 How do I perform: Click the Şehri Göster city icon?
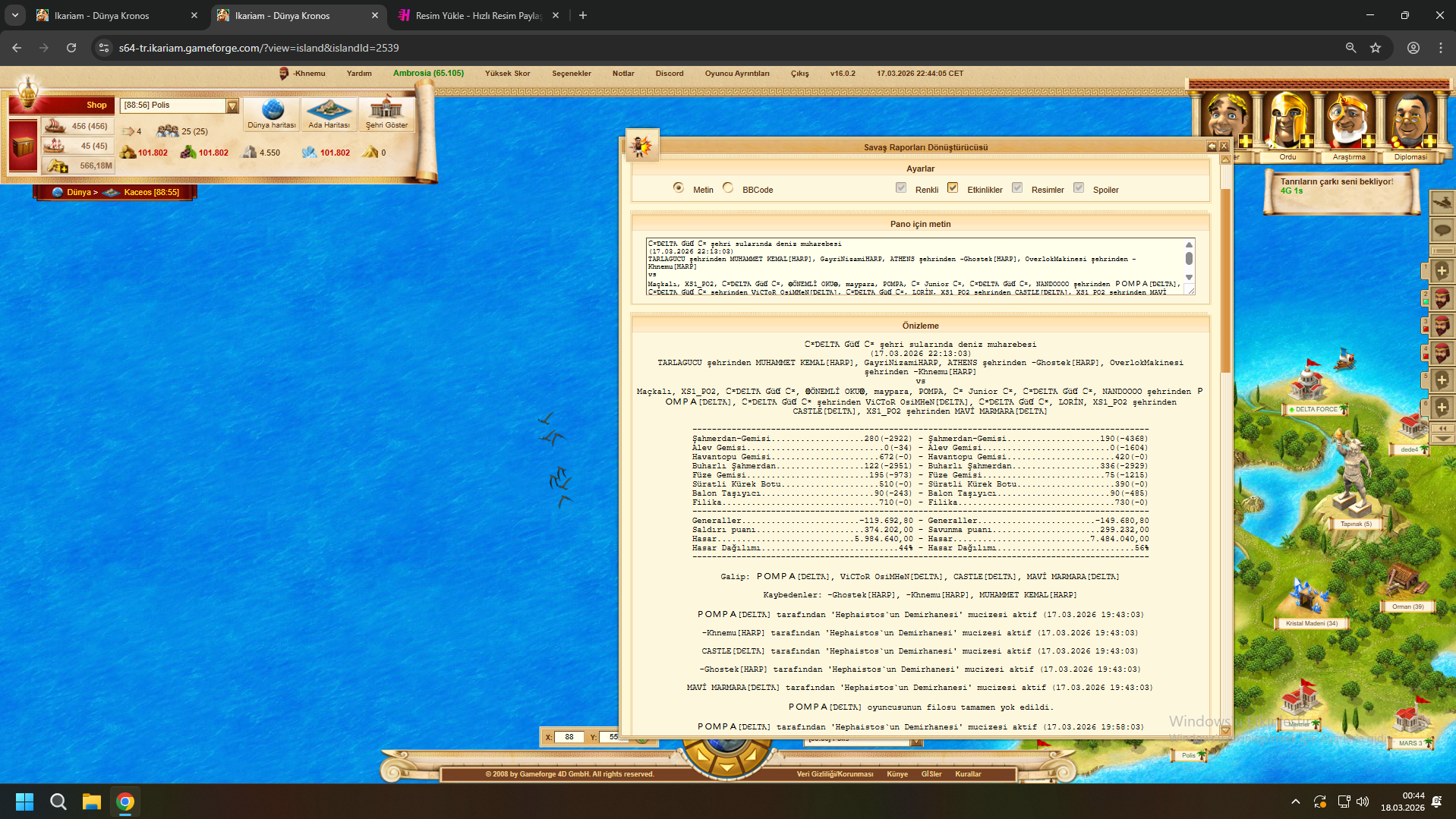click(x=386, y=115)
